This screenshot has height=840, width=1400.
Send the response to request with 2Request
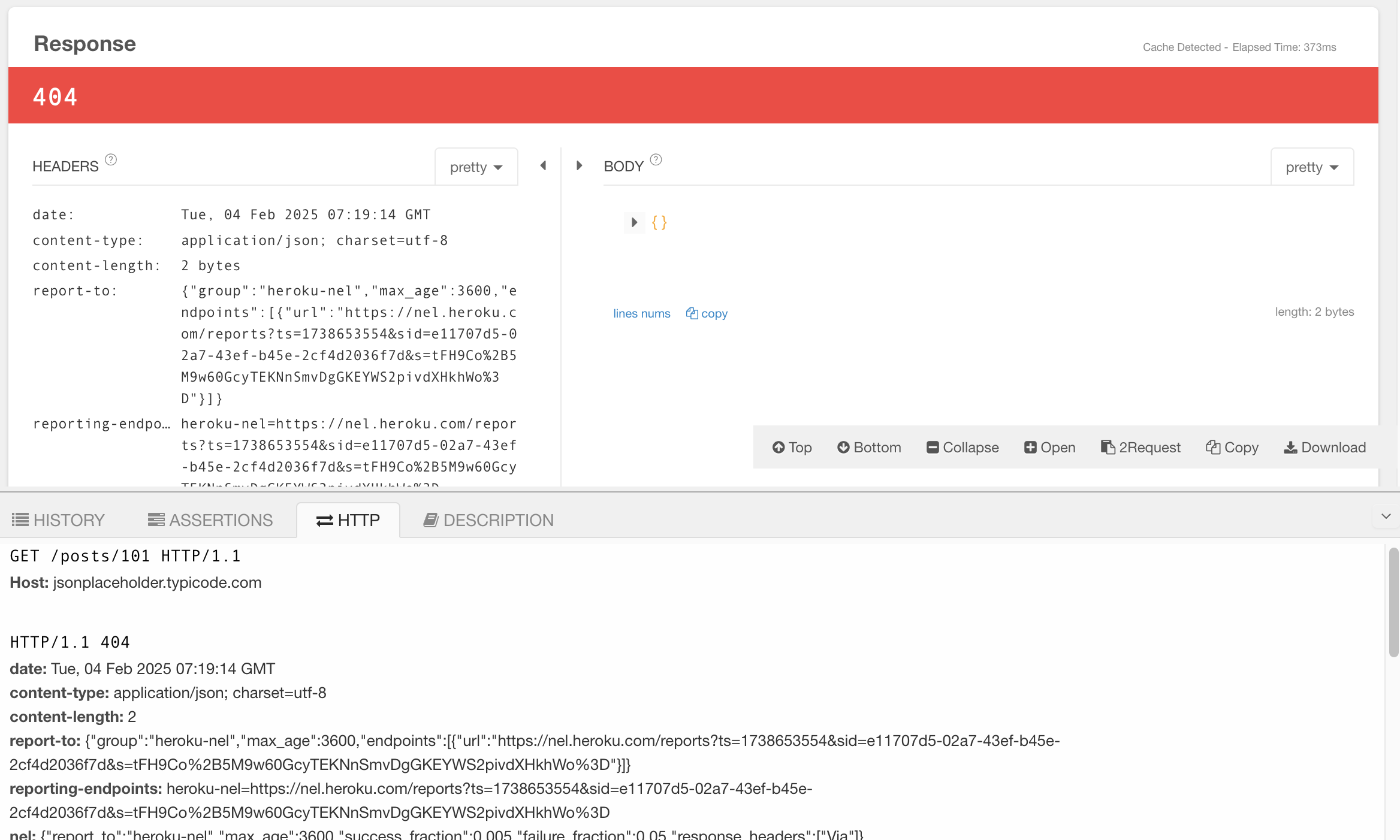coord(1140,448)
